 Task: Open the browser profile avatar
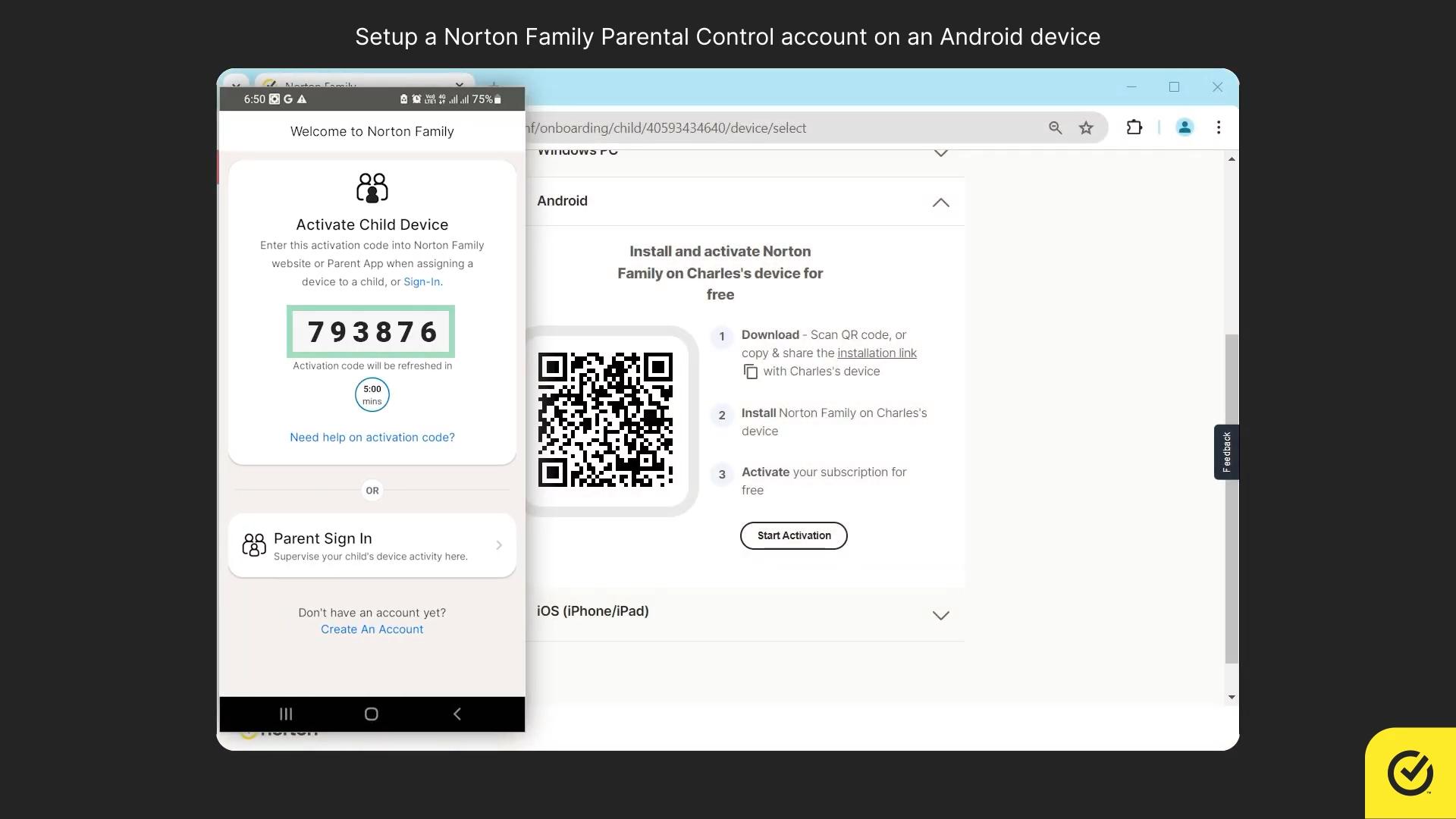tap(1185, 127)
